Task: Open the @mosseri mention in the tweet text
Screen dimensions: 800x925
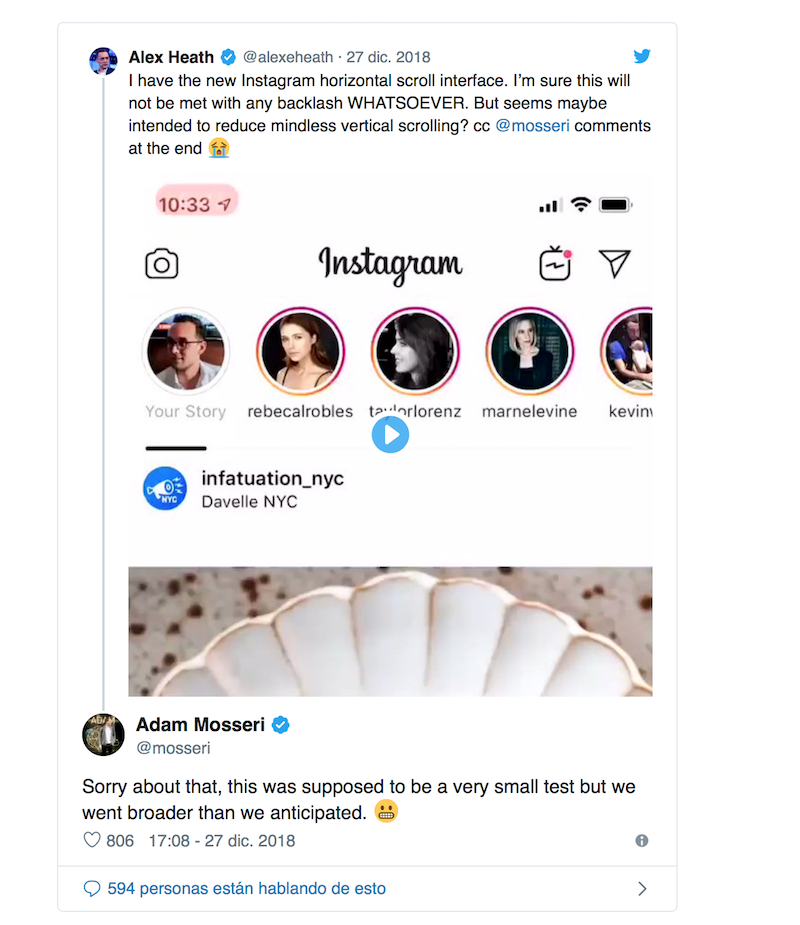Action: click(532, 125)
